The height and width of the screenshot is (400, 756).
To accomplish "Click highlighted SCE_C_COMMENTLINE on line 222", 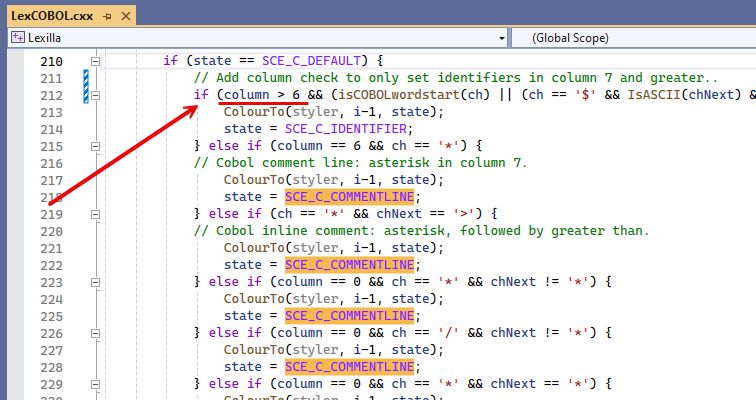I will 350,265.
